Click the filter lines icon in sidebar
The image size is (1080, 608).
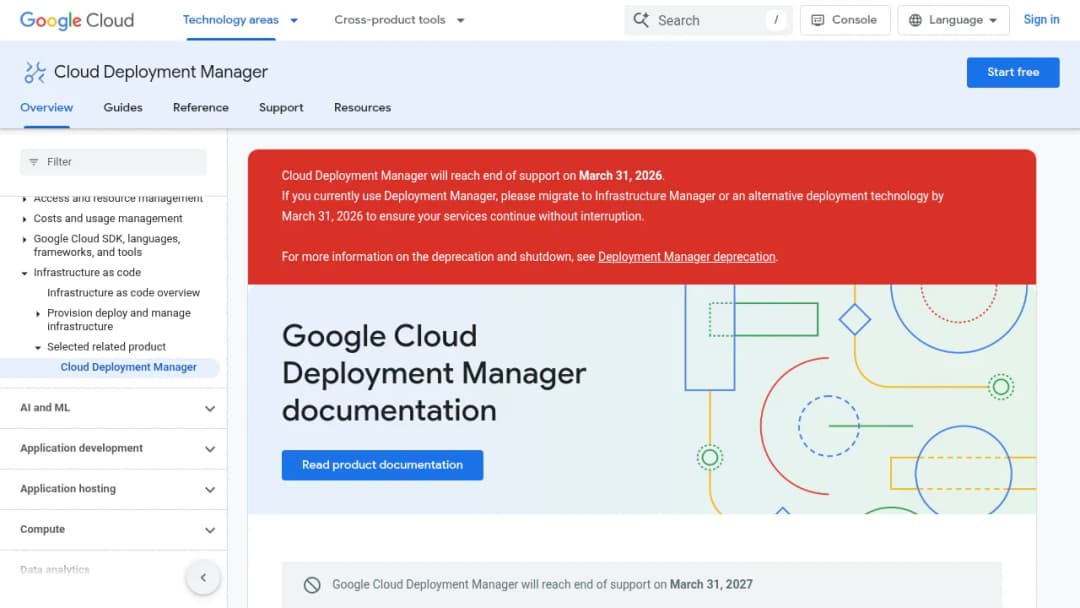[34, 162]
